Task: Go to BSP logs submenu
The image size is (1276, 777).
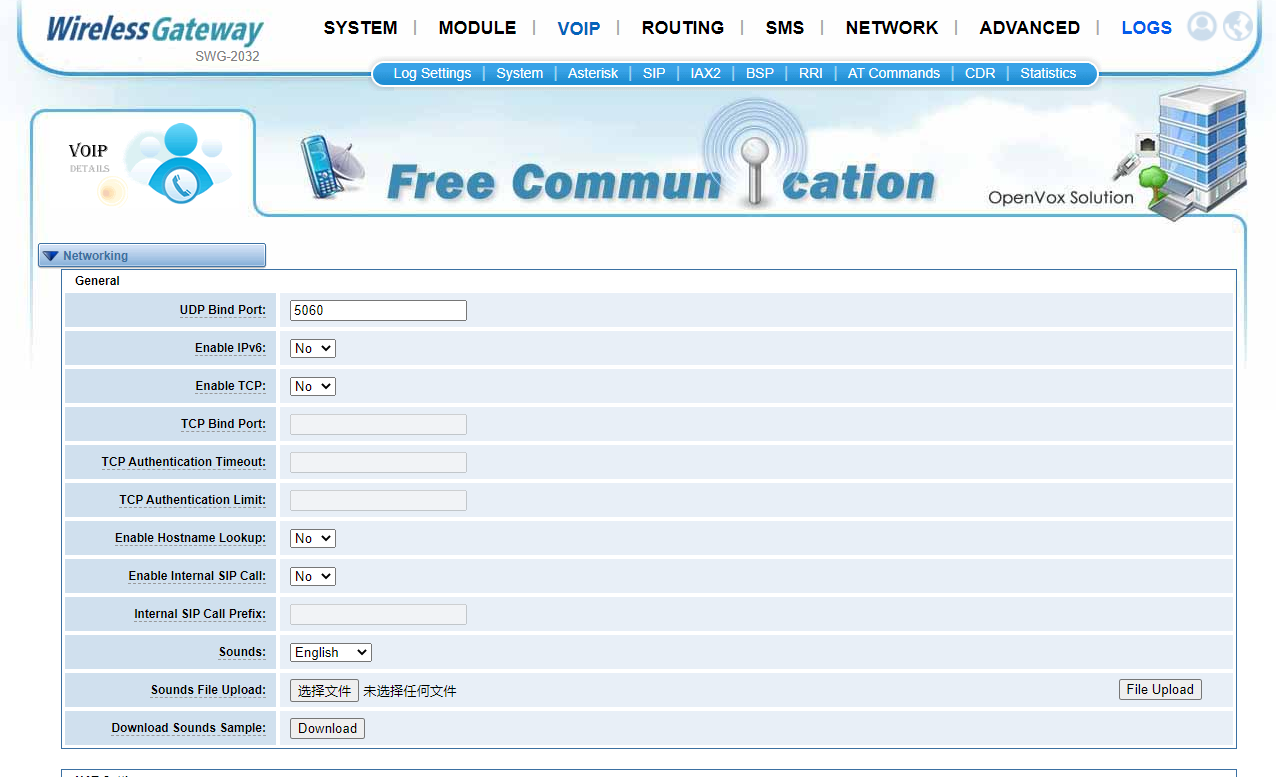Action: [x=760, y=73]
